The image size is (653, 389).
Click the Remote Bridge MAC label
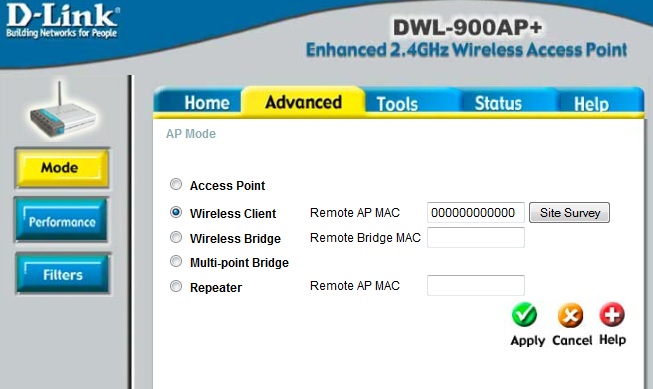365,237
